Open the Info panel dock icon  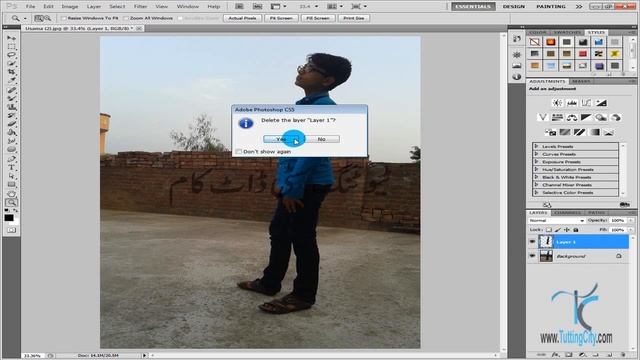point(517,76)
